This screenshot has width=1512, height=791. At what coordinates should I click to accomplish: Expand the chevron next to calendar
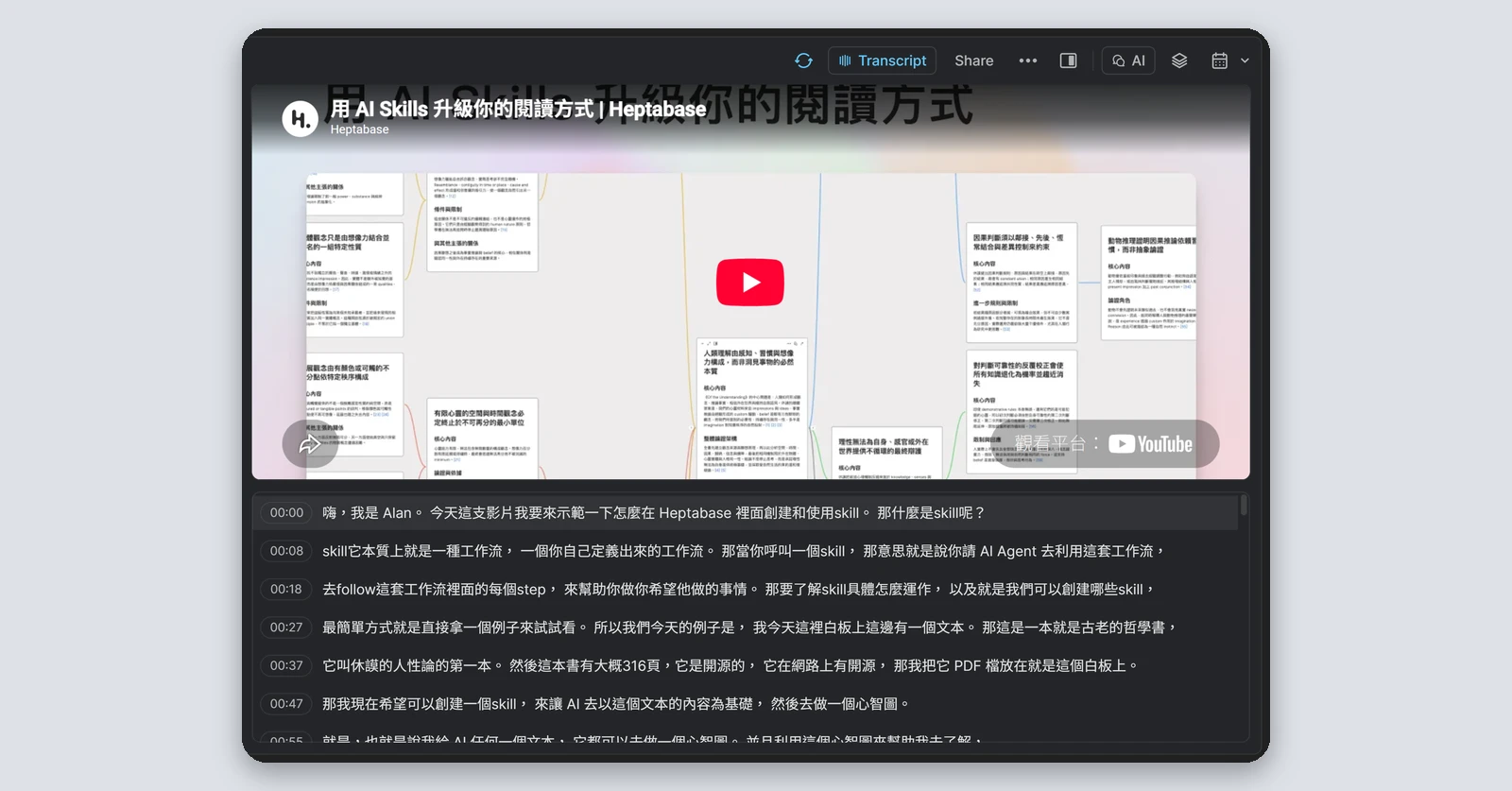1245,60
